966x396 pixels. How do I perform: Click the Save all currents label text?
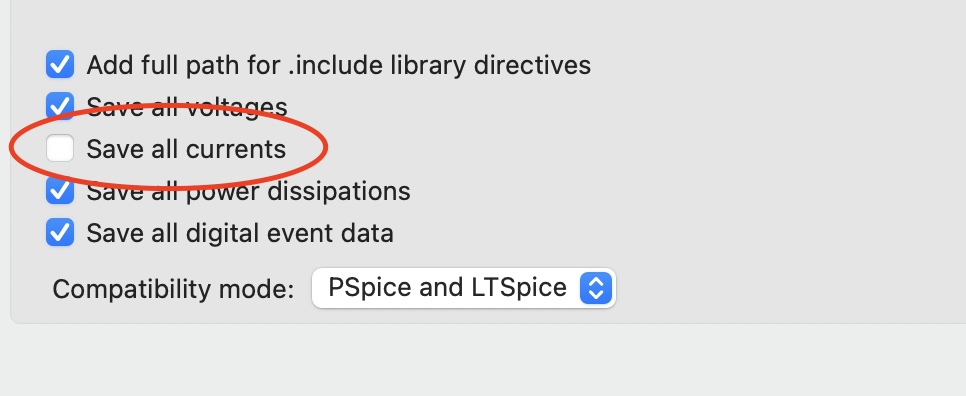(186, 149)
